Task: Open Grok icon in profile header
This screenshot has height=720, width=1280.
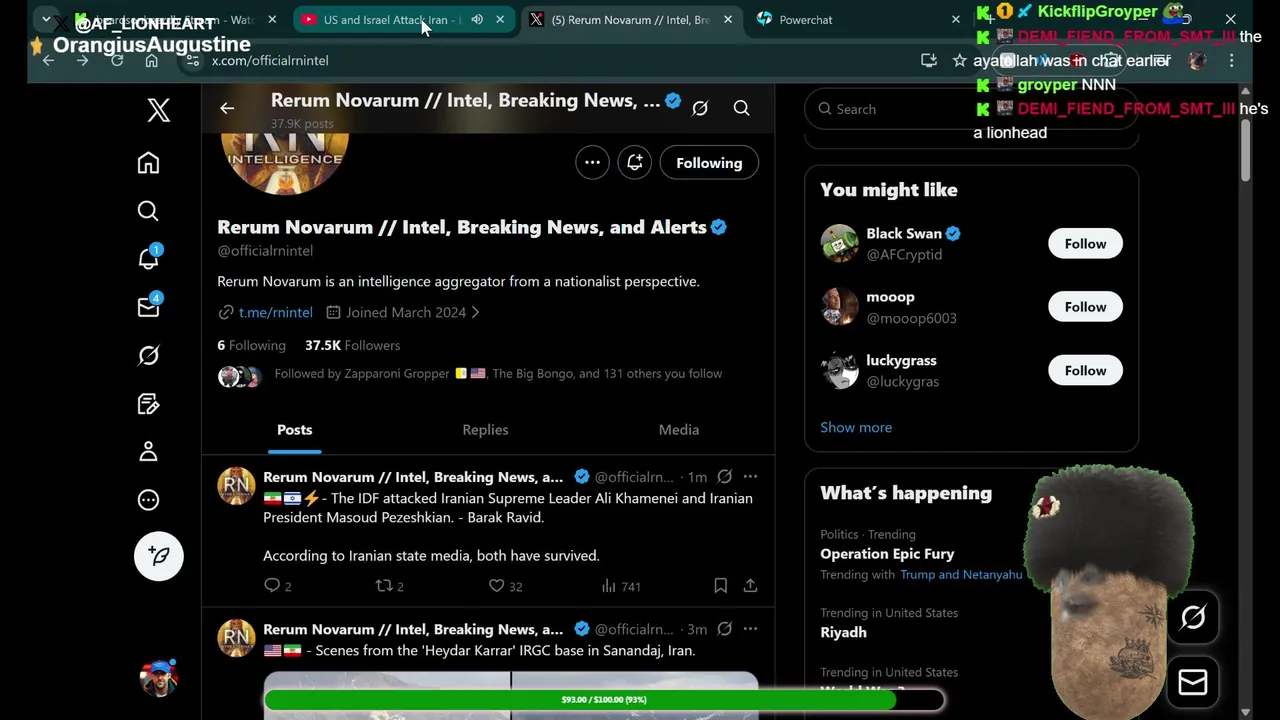Action: [x=700, y=108]
